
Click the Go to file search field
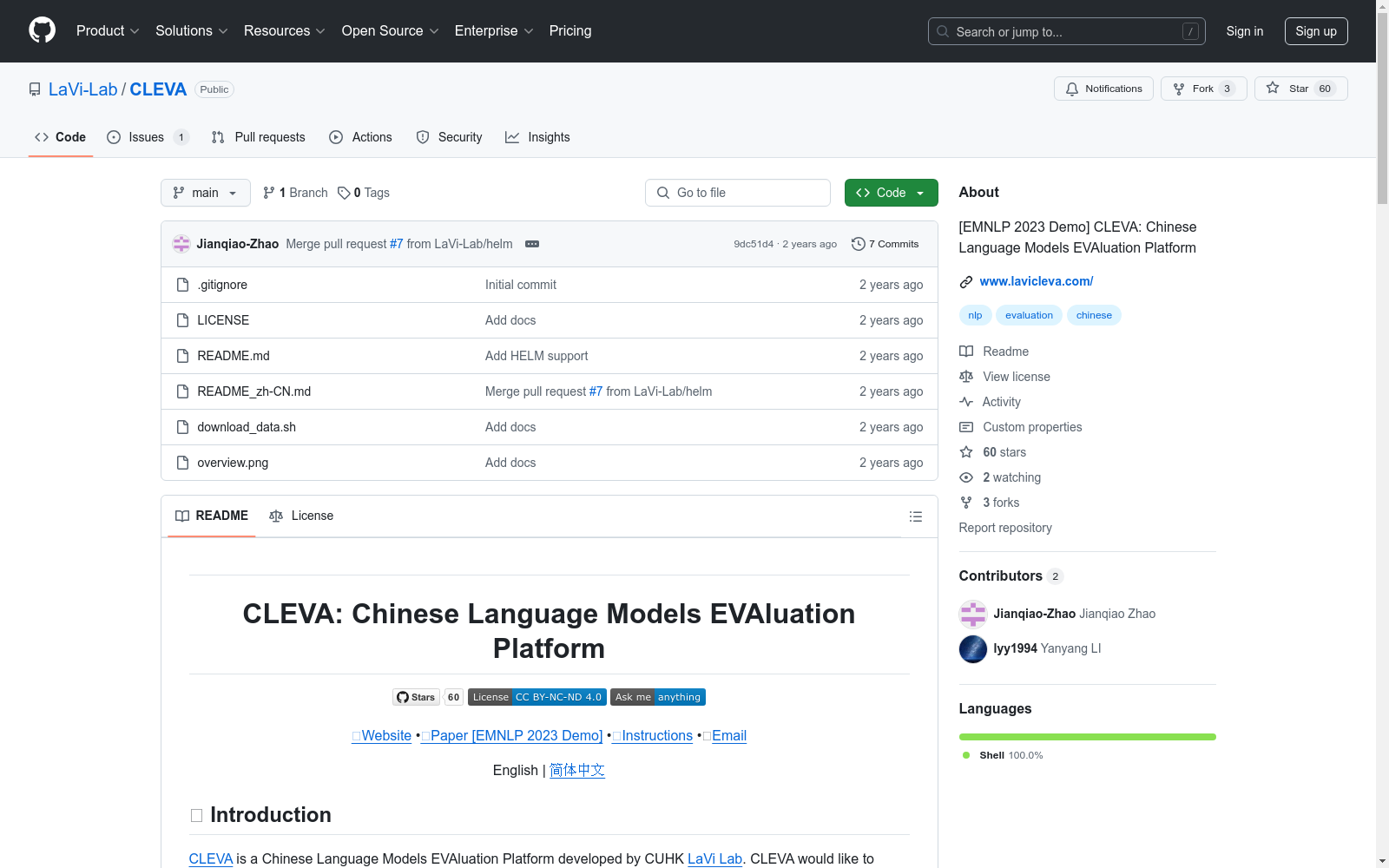click(738, 193)
